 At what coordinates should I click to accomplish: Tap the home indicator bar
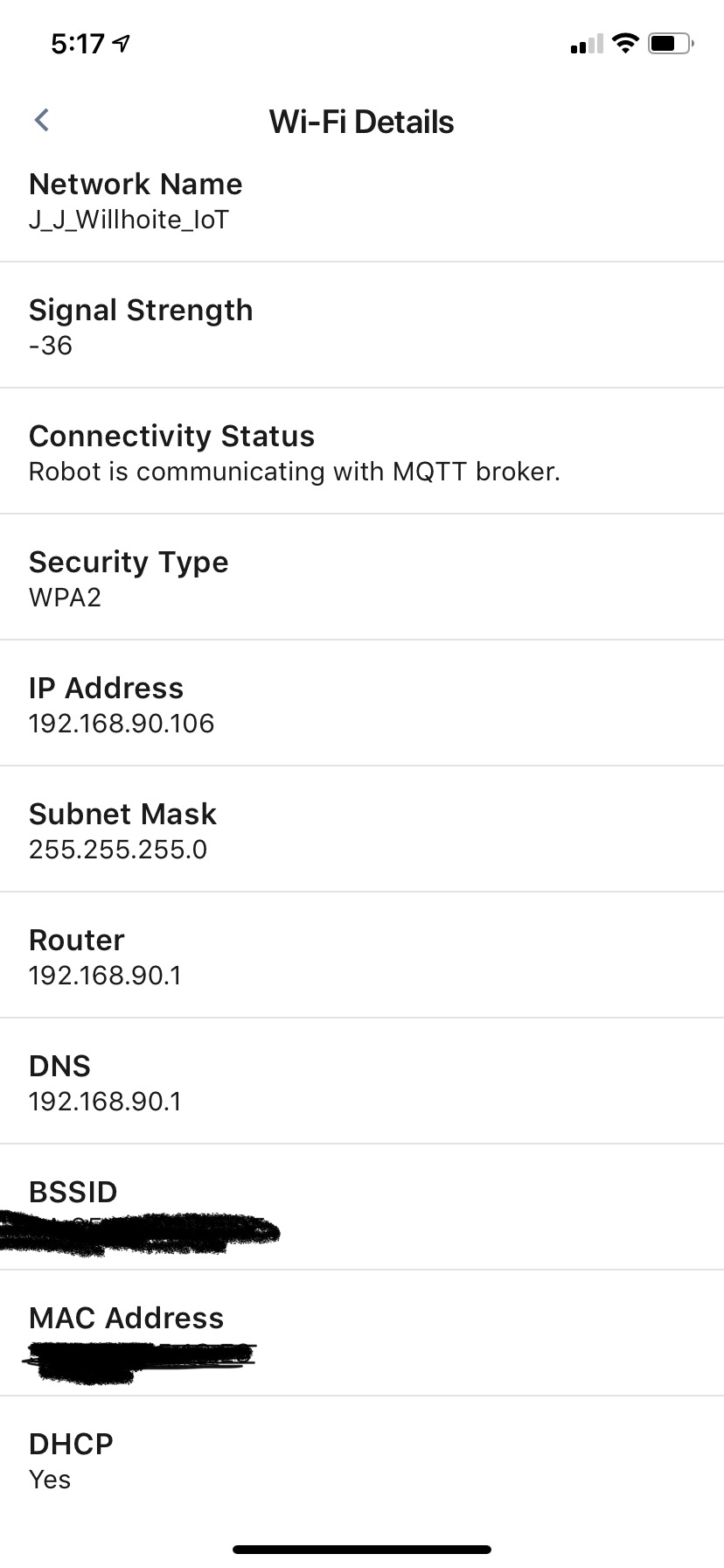pyautogui.click(x=362, y=1549)
